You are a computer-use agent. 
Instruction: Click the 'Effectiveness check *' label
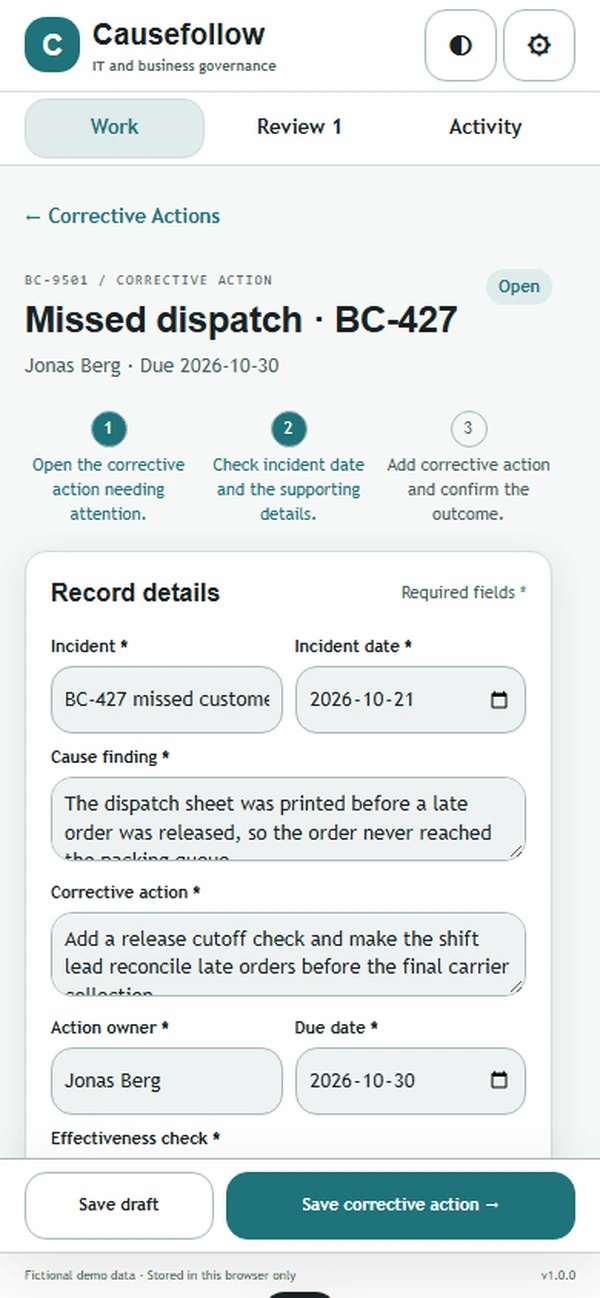pyautogui.click(x=135, y=1138)
